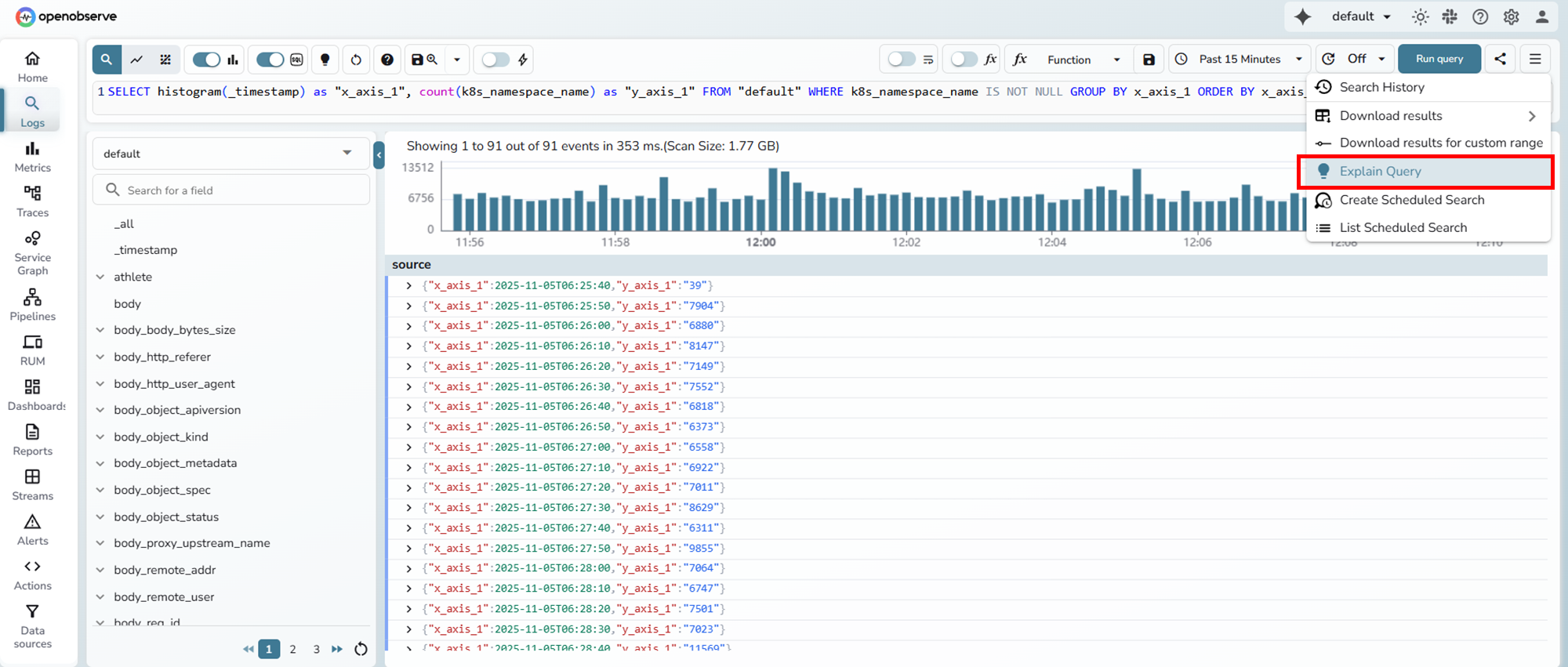Image resolution: width=1568 pixels, height=667 pixels.
Task: Enable the wrap table content toggle
Action: coord(902,60)
